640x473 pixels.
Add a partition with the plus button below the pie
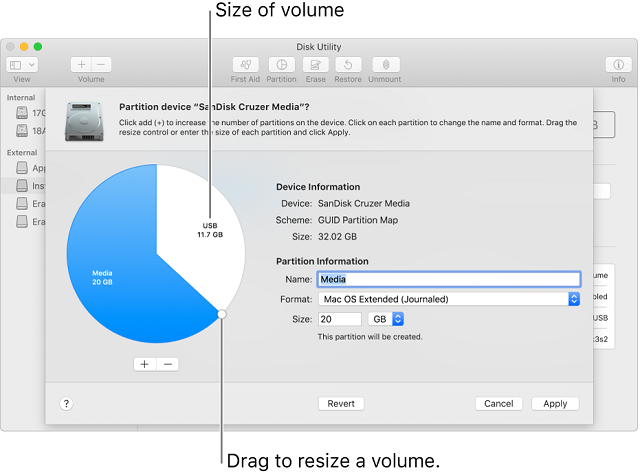(x=145, y=364)
